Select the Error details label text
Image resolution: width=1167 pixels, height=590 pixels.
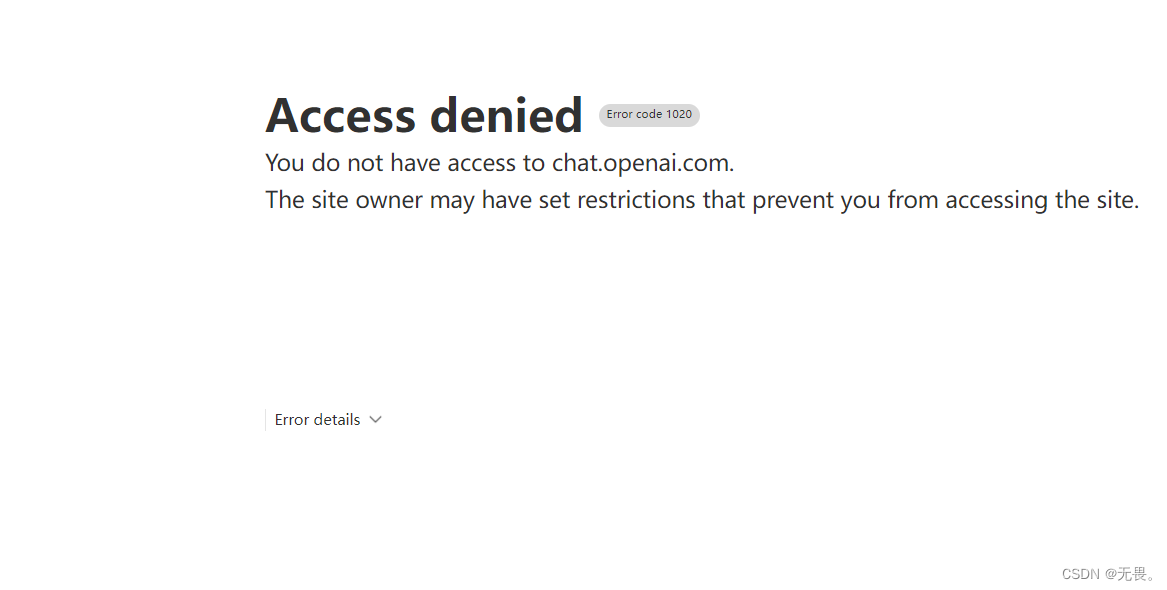[x=317, y=419]
